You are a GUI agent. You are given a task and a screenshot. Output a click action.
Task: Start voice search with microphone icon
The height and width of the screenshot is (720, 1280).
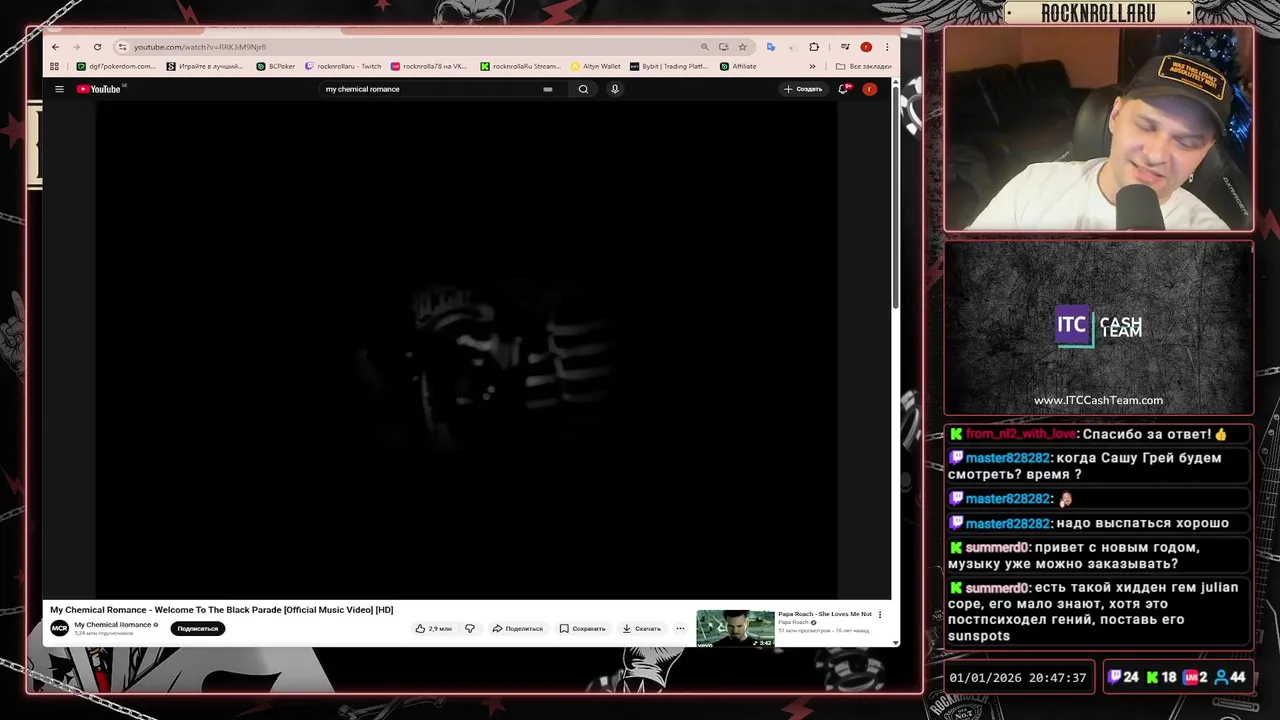coord(615,89)
